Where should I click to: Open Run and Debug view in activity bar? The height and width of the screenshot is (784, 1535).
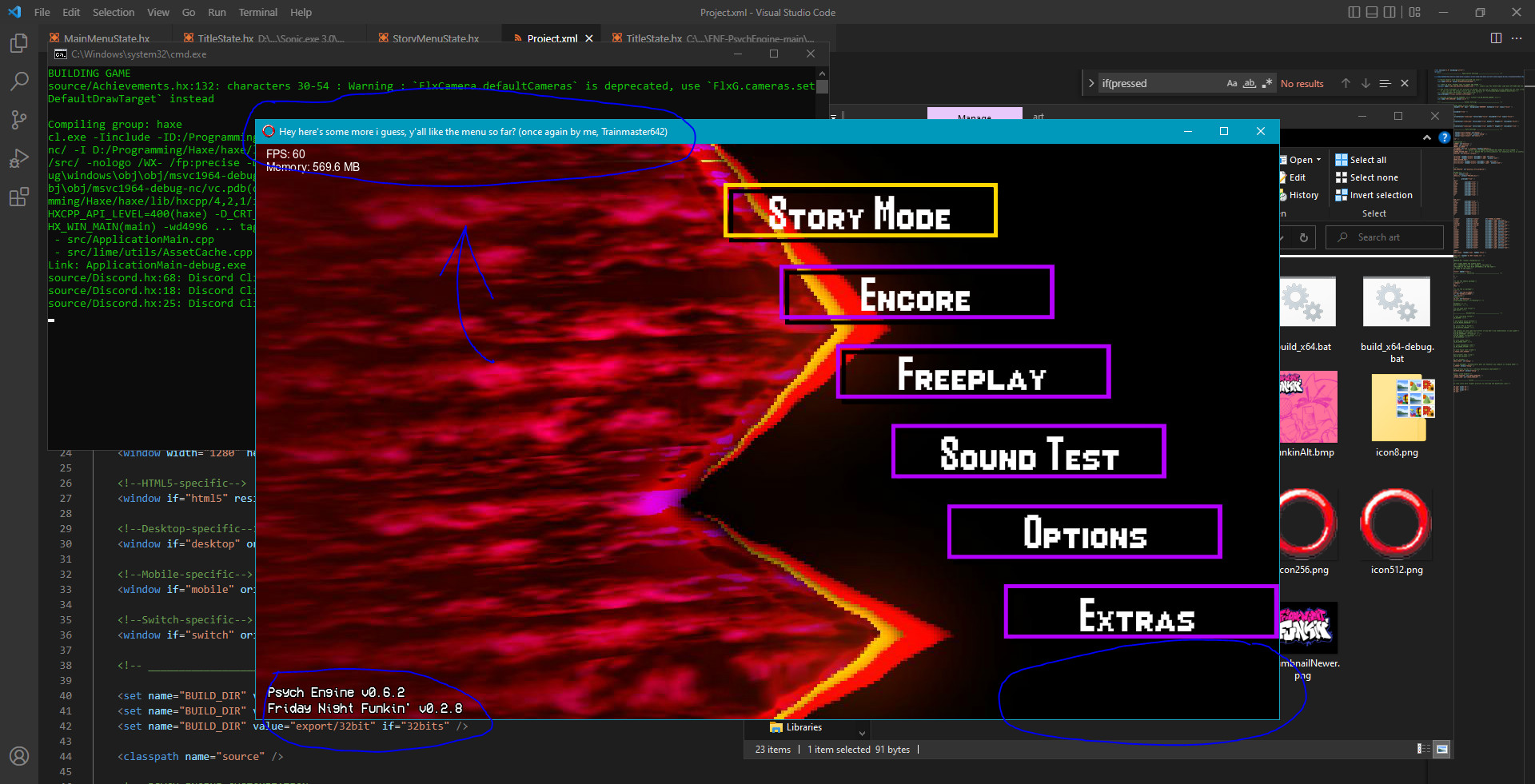click(19, 158)
